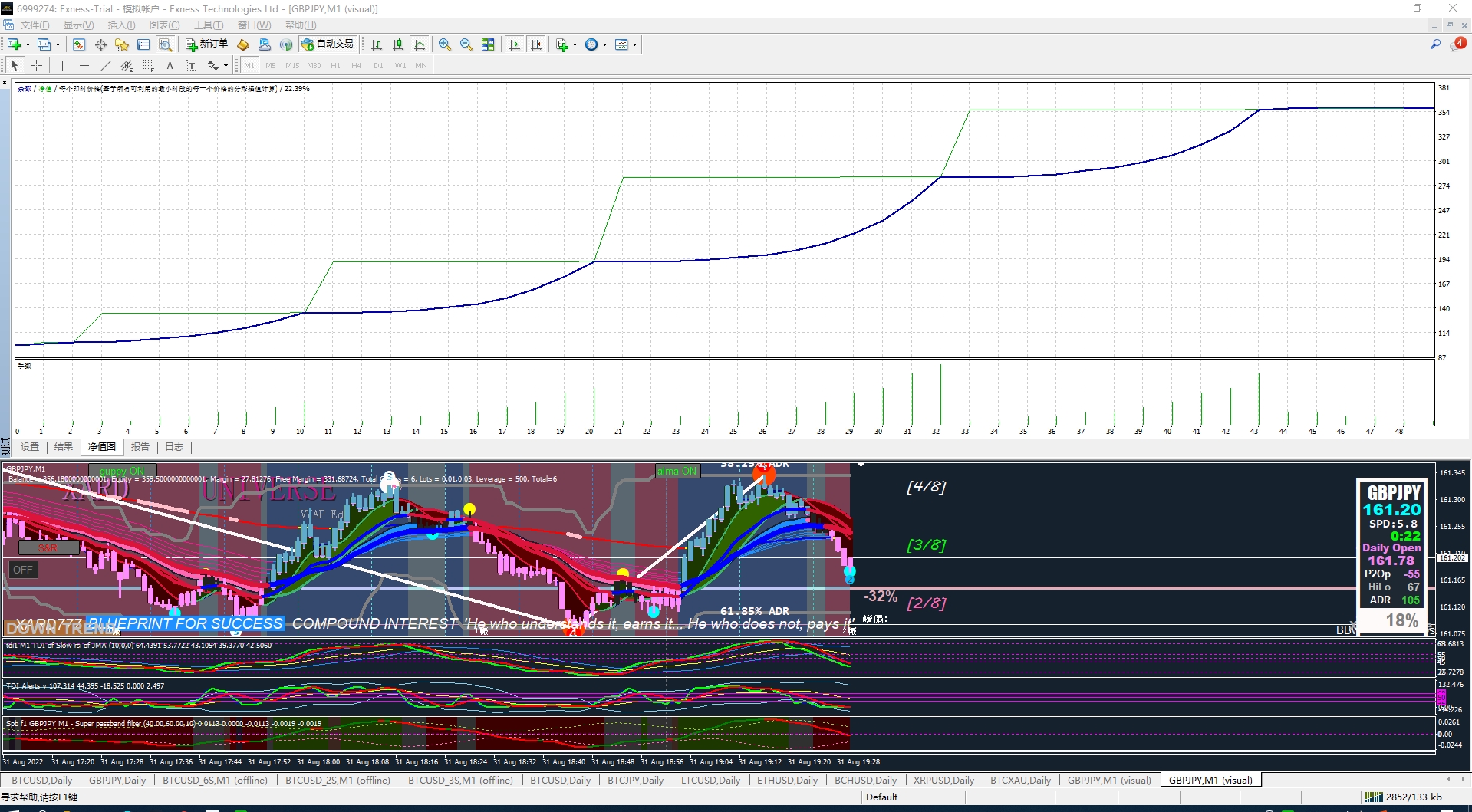Switch to the 报告 (Report) tab
This screenshot has height=812, width=1472.
pyautogui.click(x=140, y=447)
